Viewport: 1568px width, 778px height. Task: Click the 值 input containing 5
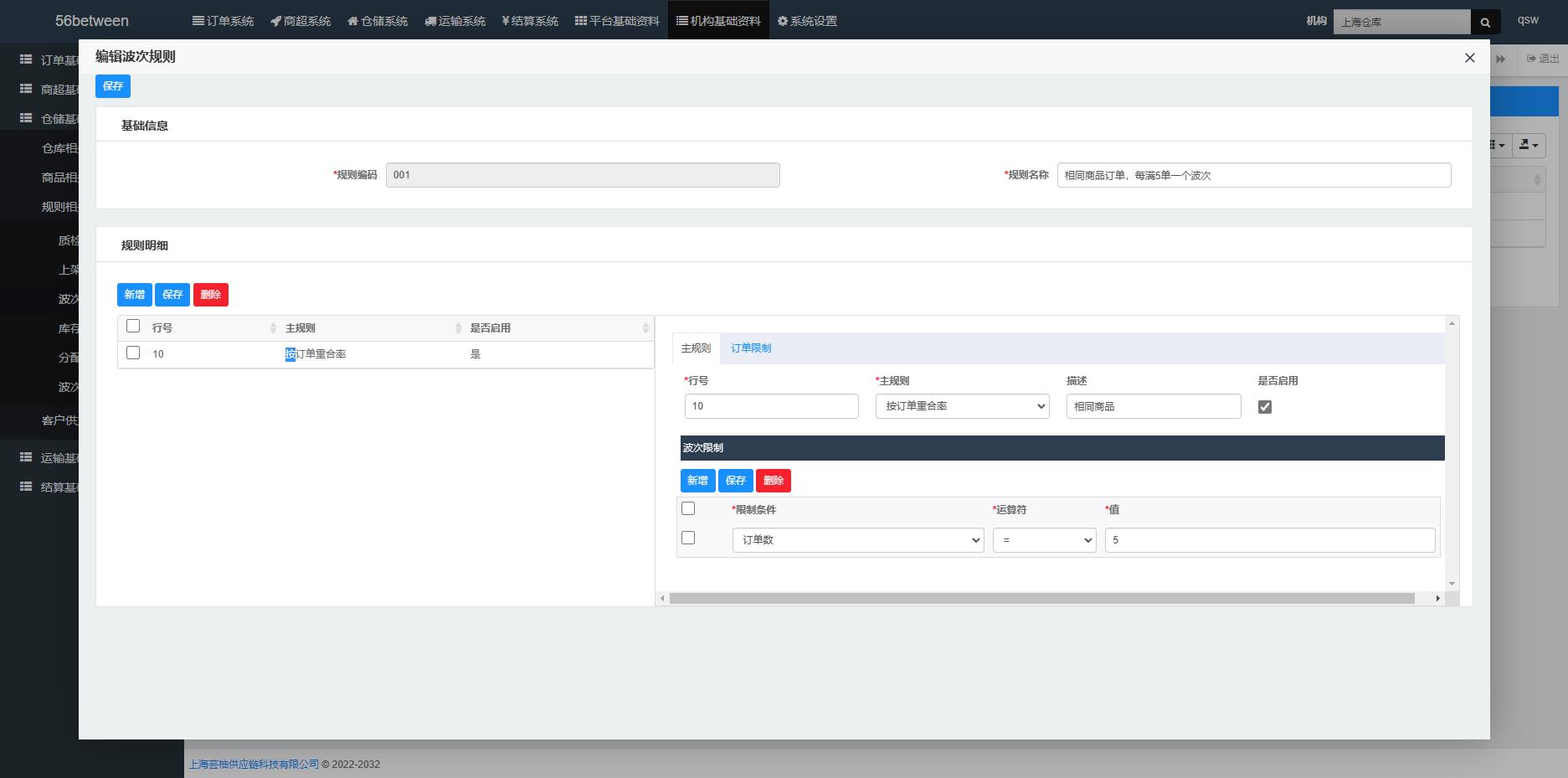1270,540
